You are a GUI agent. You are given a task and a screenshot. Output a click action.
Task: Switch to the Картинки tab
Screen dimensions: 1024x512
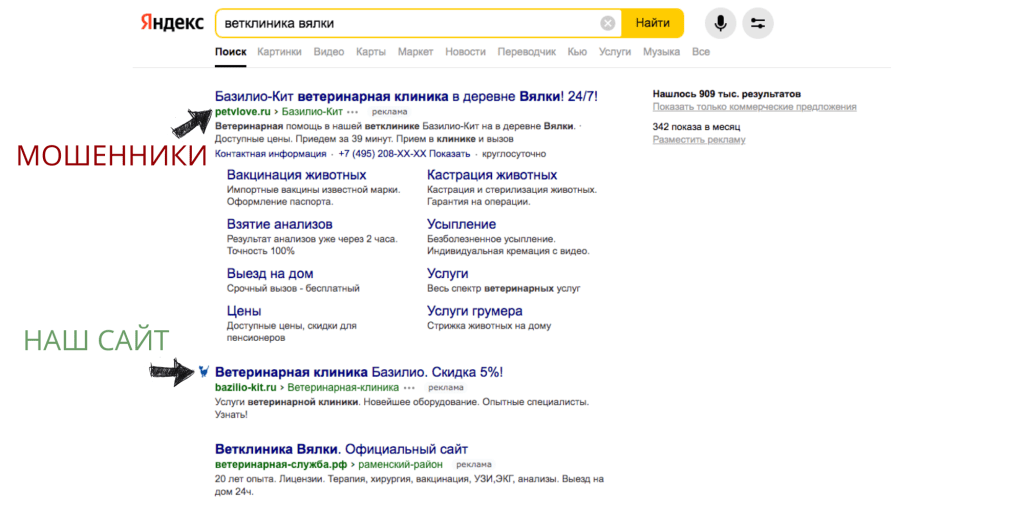click(279, 52)
